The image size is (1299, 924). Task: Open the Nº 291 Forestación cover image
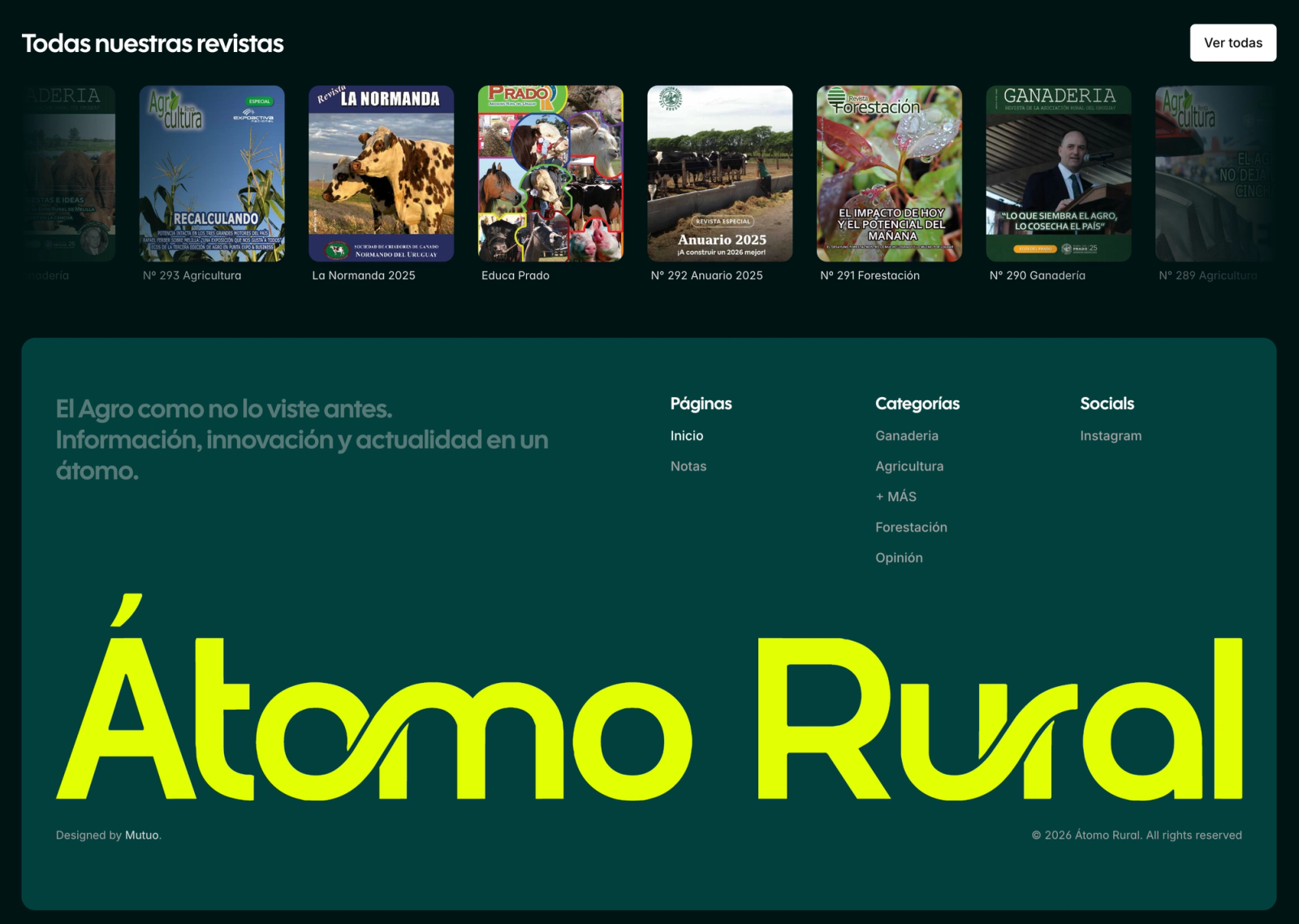889,174
